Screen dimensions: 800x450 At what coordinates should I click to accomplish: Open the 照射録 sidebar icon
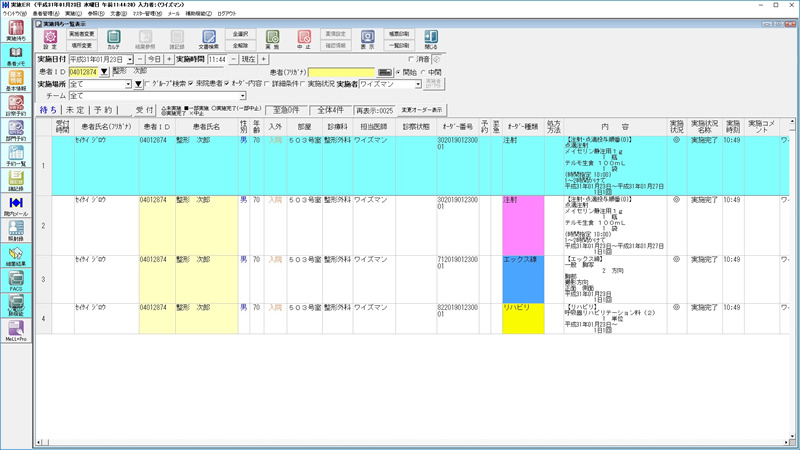pos(16,231)
